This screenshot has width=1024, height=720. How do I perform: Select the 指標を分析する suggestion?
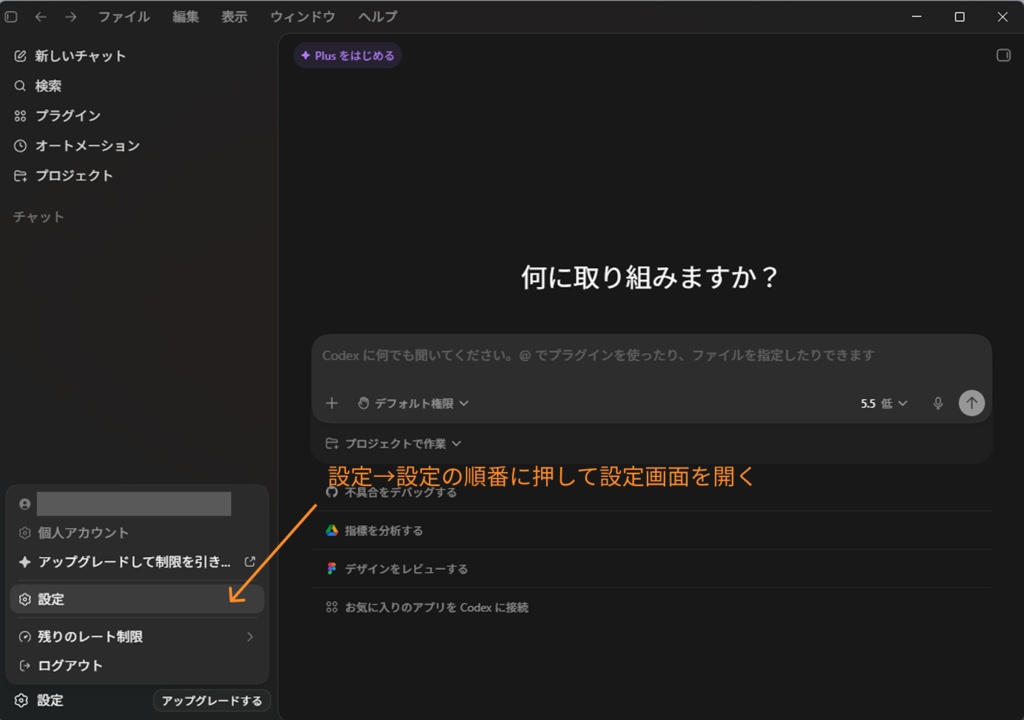tap(652, 531)
